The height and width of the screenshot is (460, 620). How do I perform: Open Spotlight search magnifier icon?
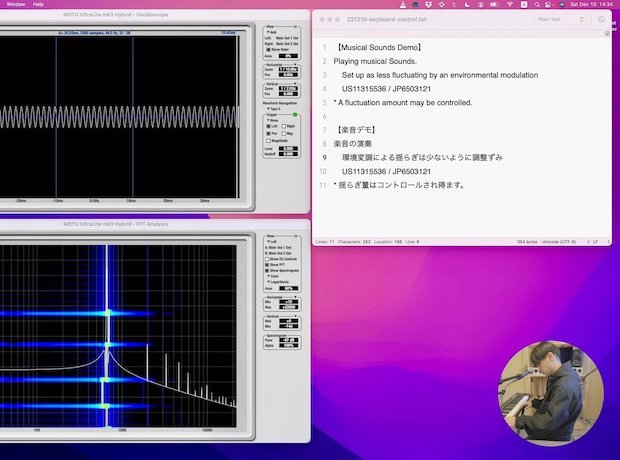pyautogui.click(x=537, y=5)
